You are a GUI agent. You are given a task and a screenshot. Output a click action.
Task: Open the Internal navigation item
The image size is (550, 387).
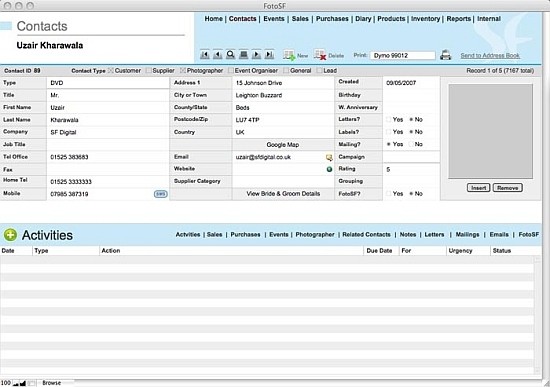[489, 19]
